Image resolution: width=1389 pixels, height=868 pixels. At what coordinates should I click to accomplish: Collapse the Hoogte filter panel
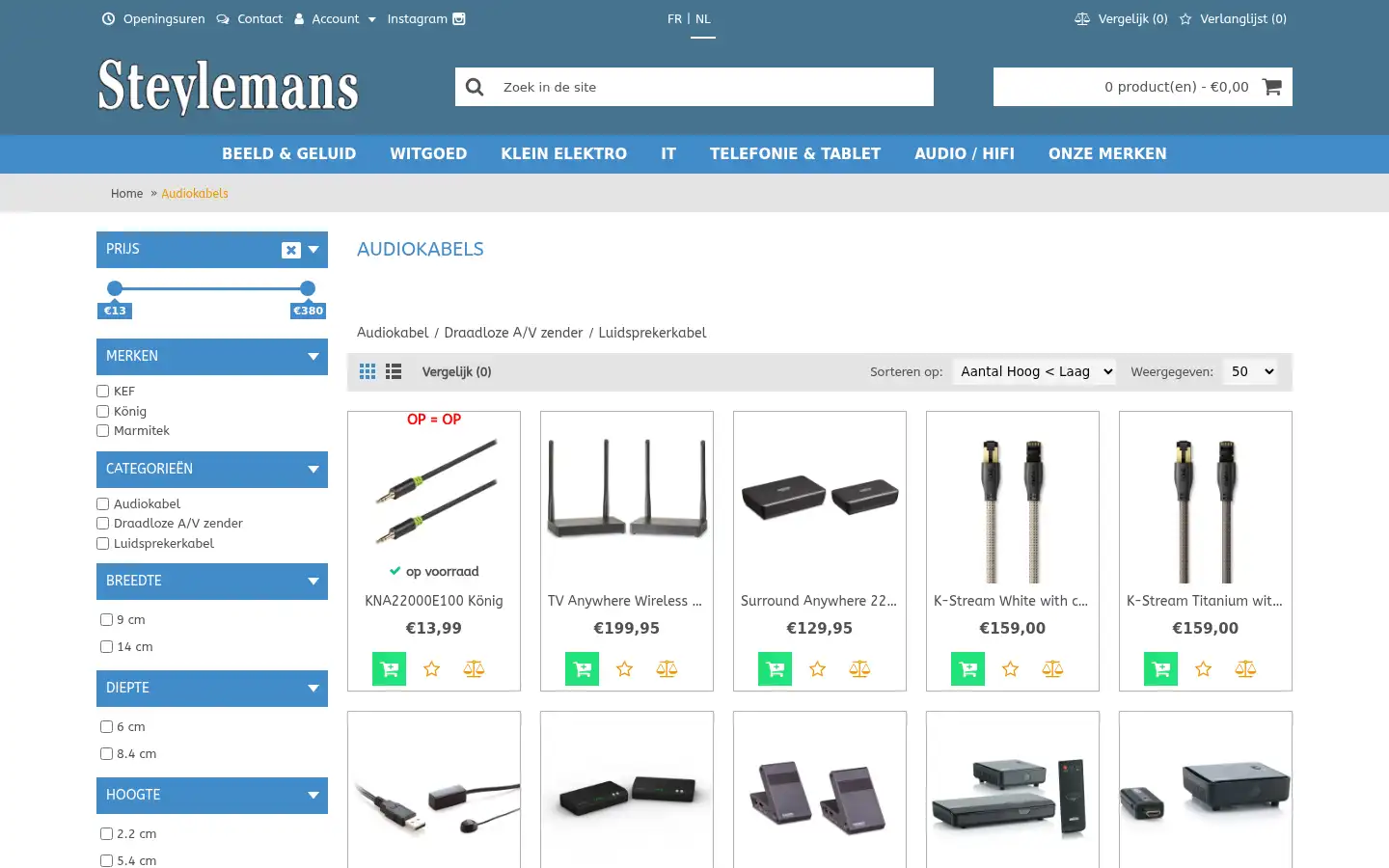[x=313, y=796]
